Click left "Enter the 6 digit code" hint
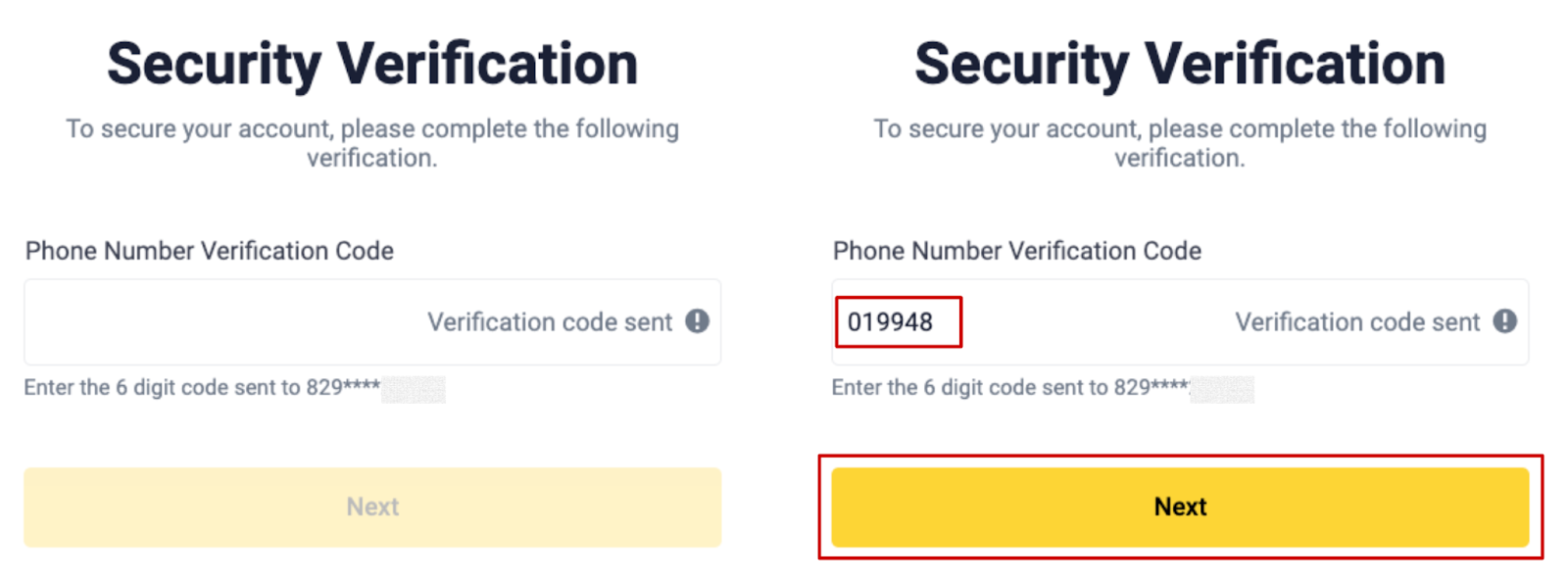The image size is (1568, 581). [162, 388]
